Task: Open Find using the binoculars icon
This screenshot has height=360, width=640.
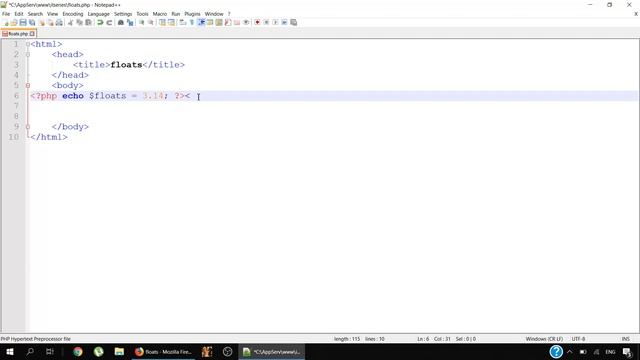Action: point(121,22)
